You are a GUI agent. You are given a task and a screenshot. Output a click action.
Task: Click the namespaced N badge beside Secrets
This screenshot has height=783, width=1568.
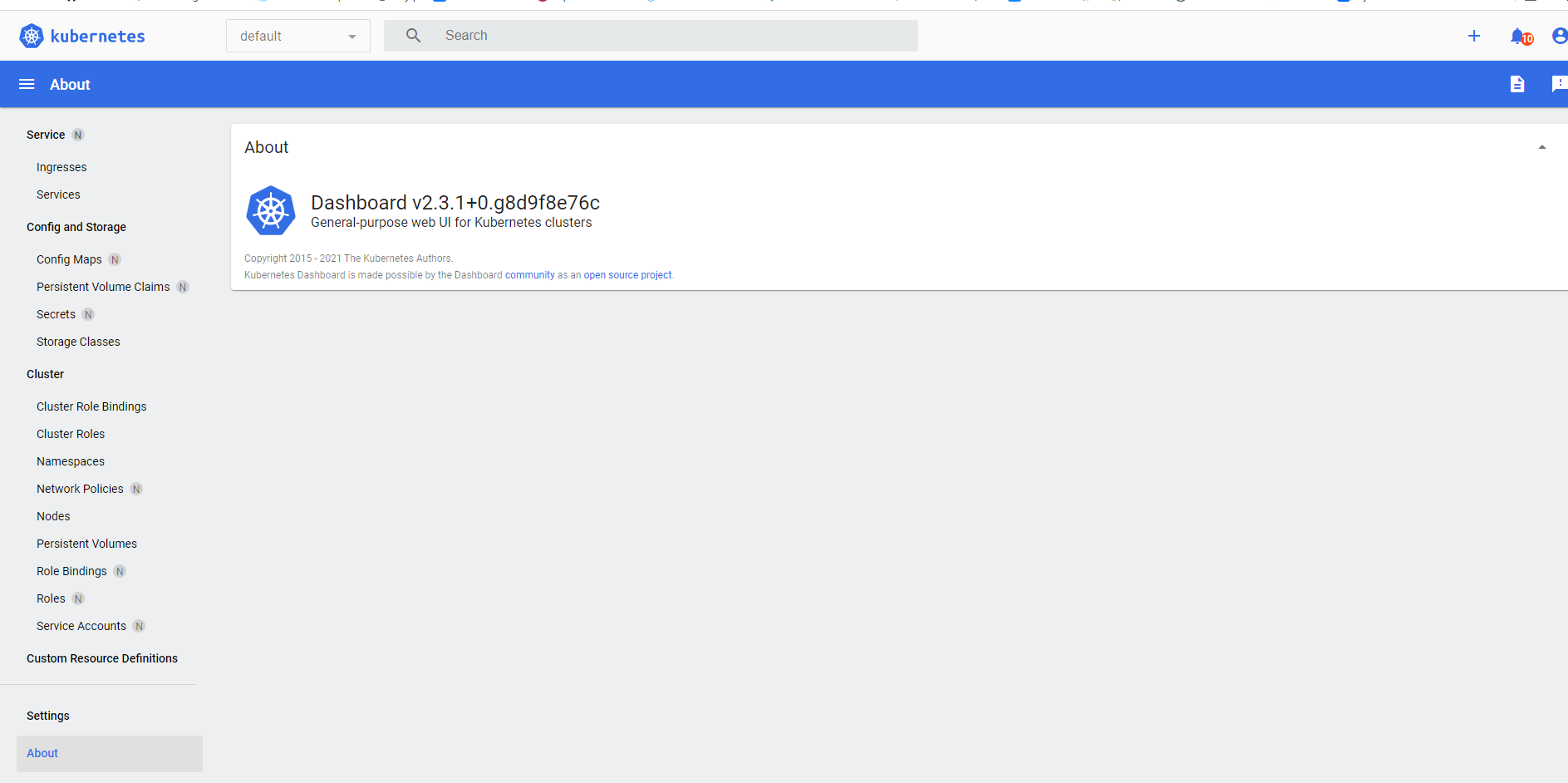pos(88,314)
